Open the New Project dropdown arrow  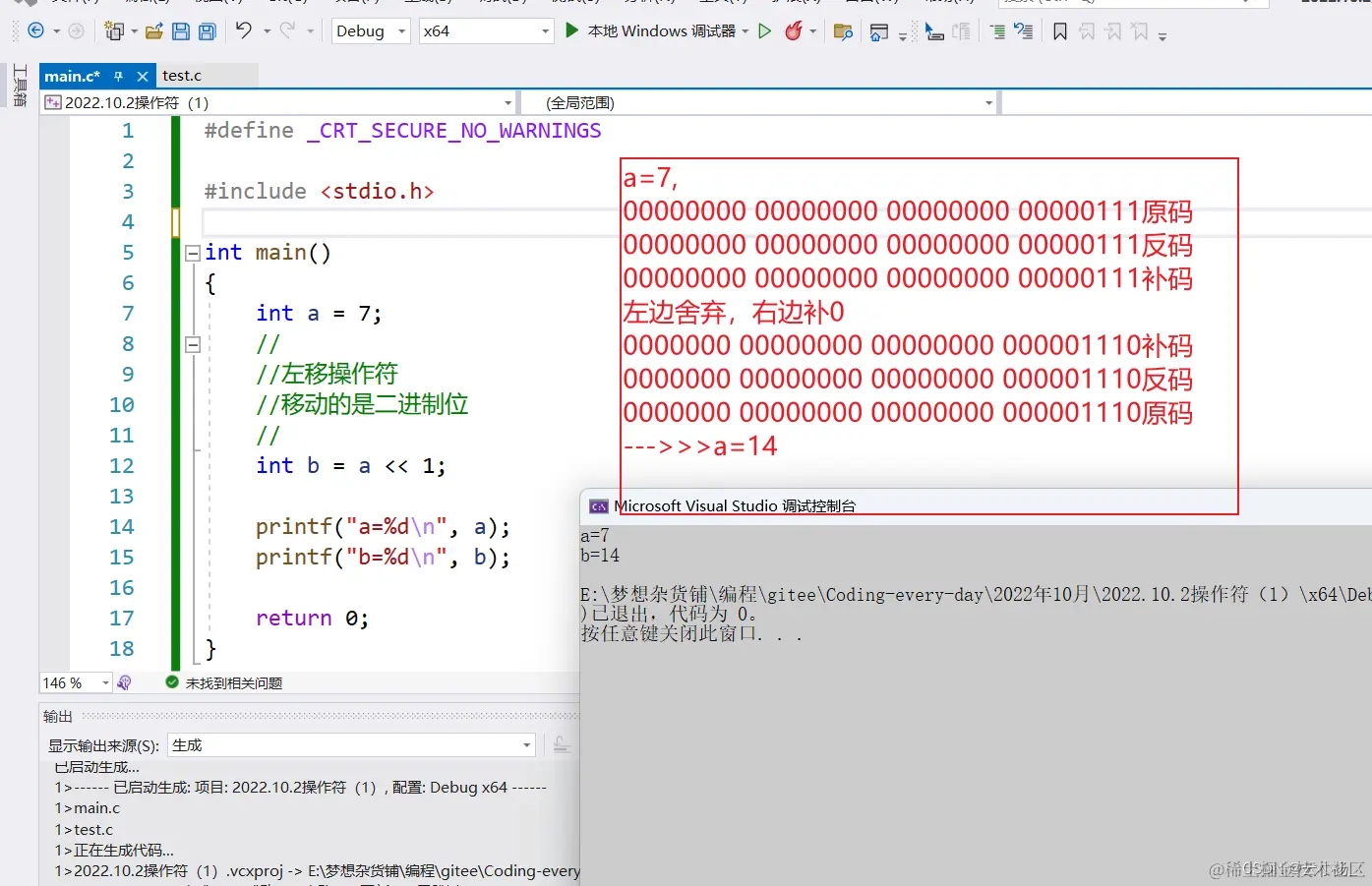[133, 31]
